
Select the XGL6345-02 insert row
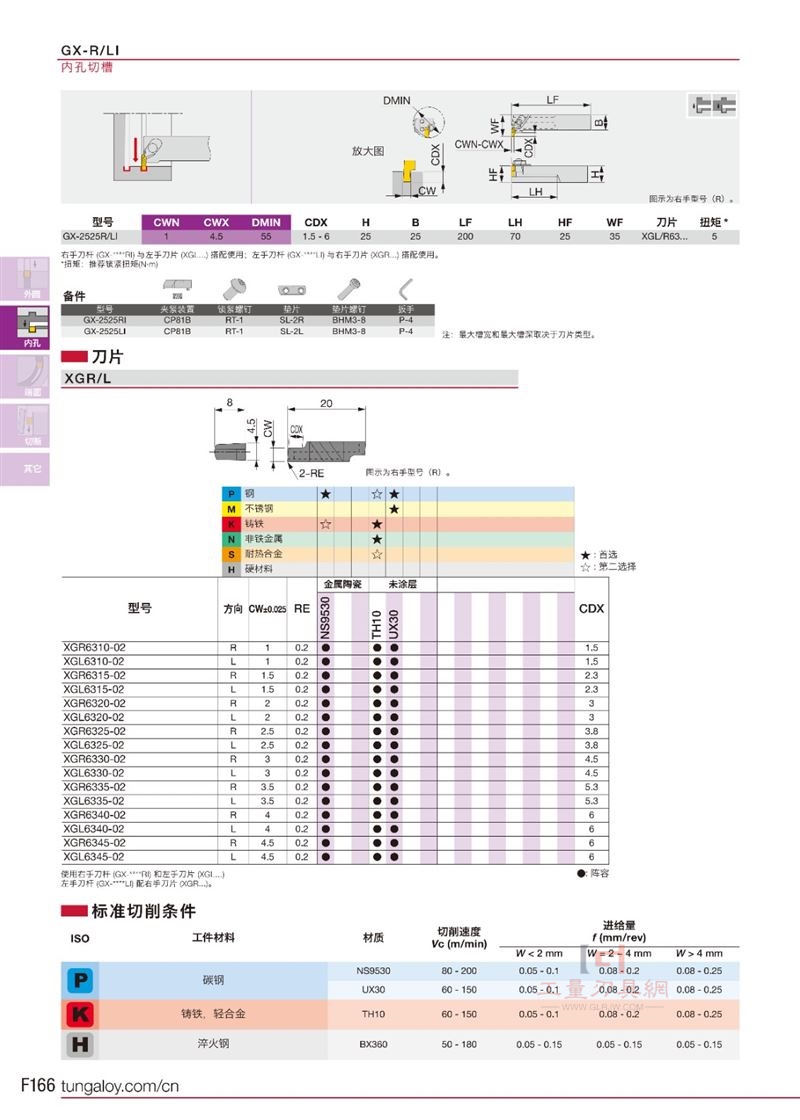coord(335,857)
